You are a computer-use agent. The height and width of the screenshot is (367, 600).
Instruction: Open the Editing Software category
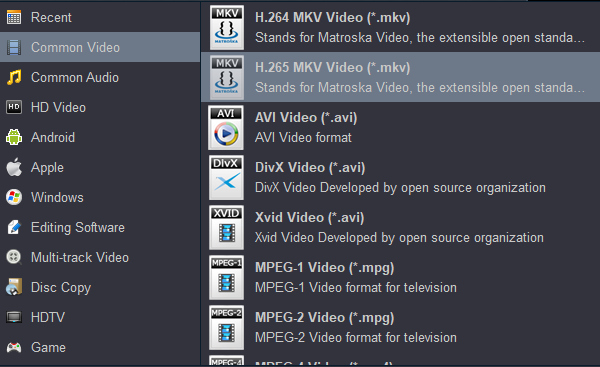point(100,227)
